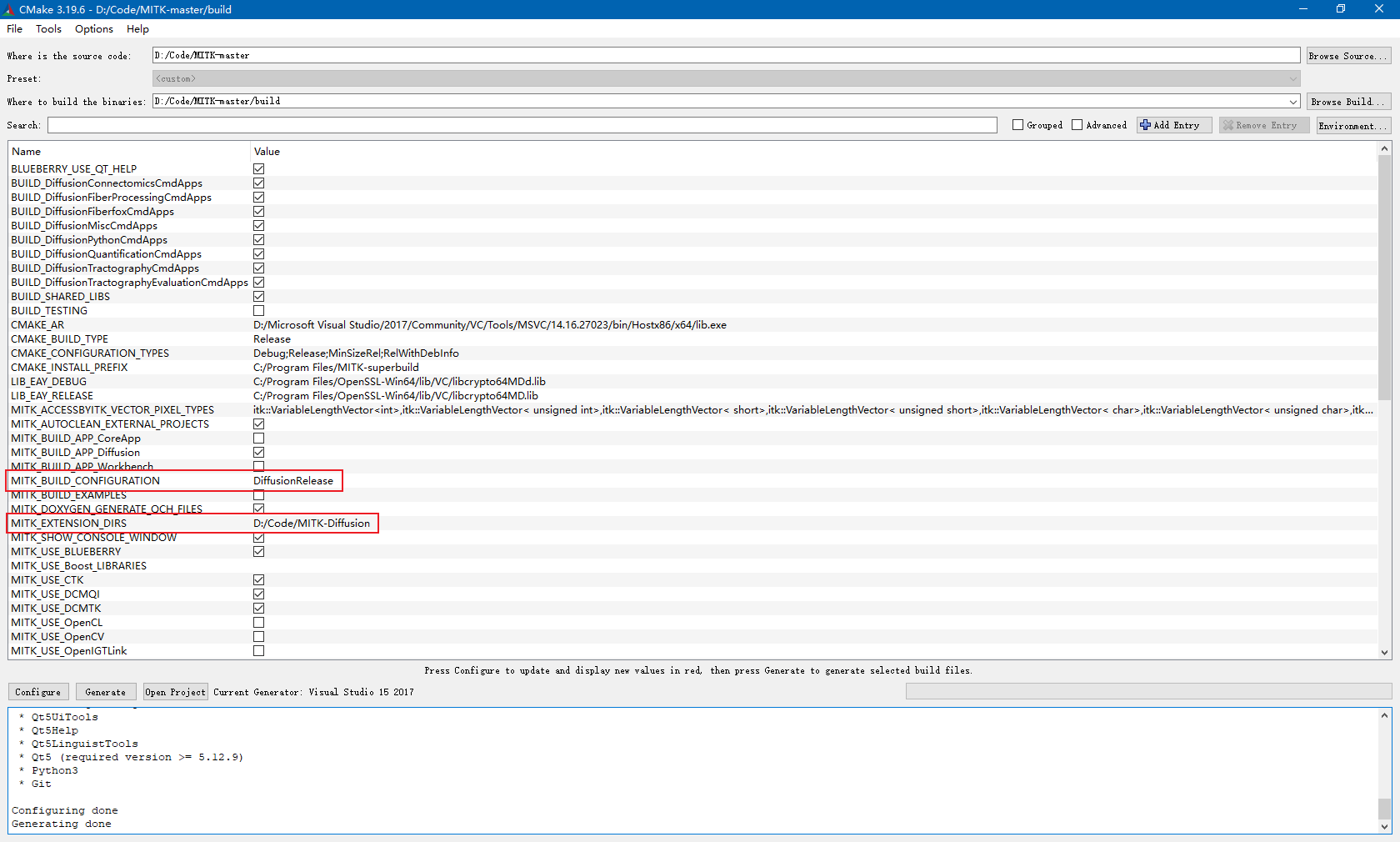Toggle the Advanced checkbox
This screenshot has width=1400, height=842.
pyautogui.click(x=1077, y=125)
